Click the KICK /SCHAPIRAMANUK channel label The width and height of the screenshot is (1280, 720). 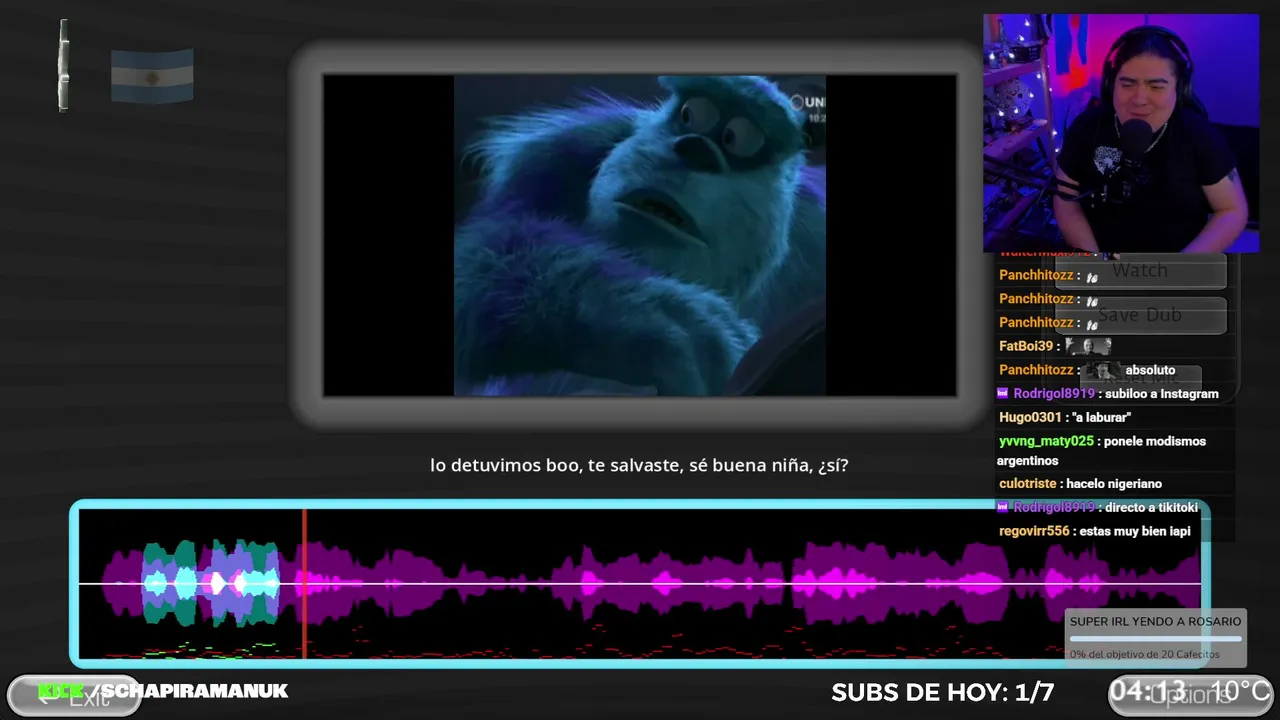(163, 691)
